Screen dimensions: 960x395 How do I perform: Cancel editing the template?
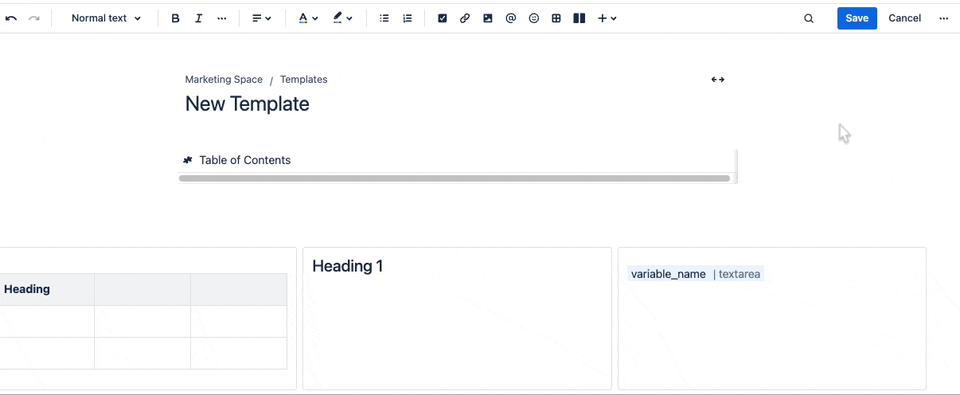pos(904,18)
